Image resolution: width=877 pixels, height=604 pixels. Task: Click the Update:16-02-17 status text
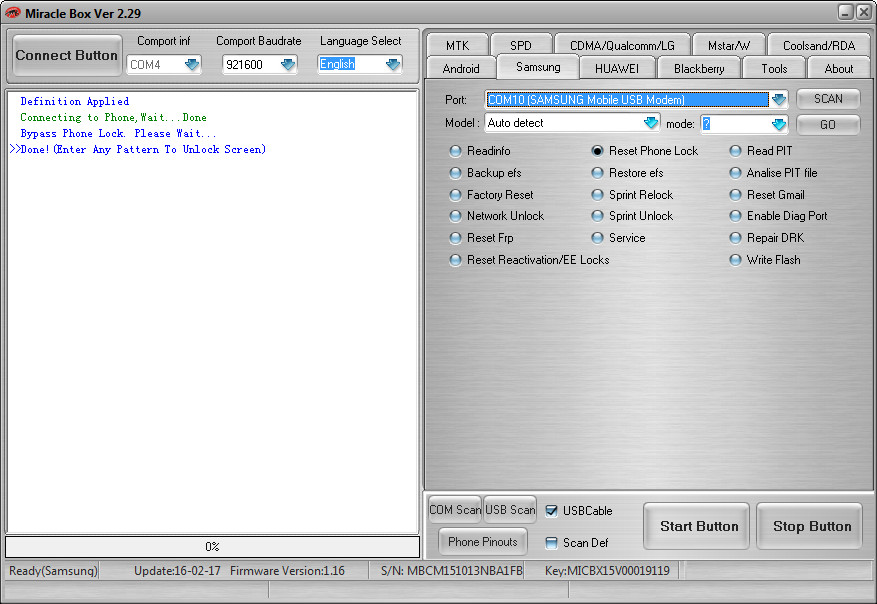(x=177, y=571)
